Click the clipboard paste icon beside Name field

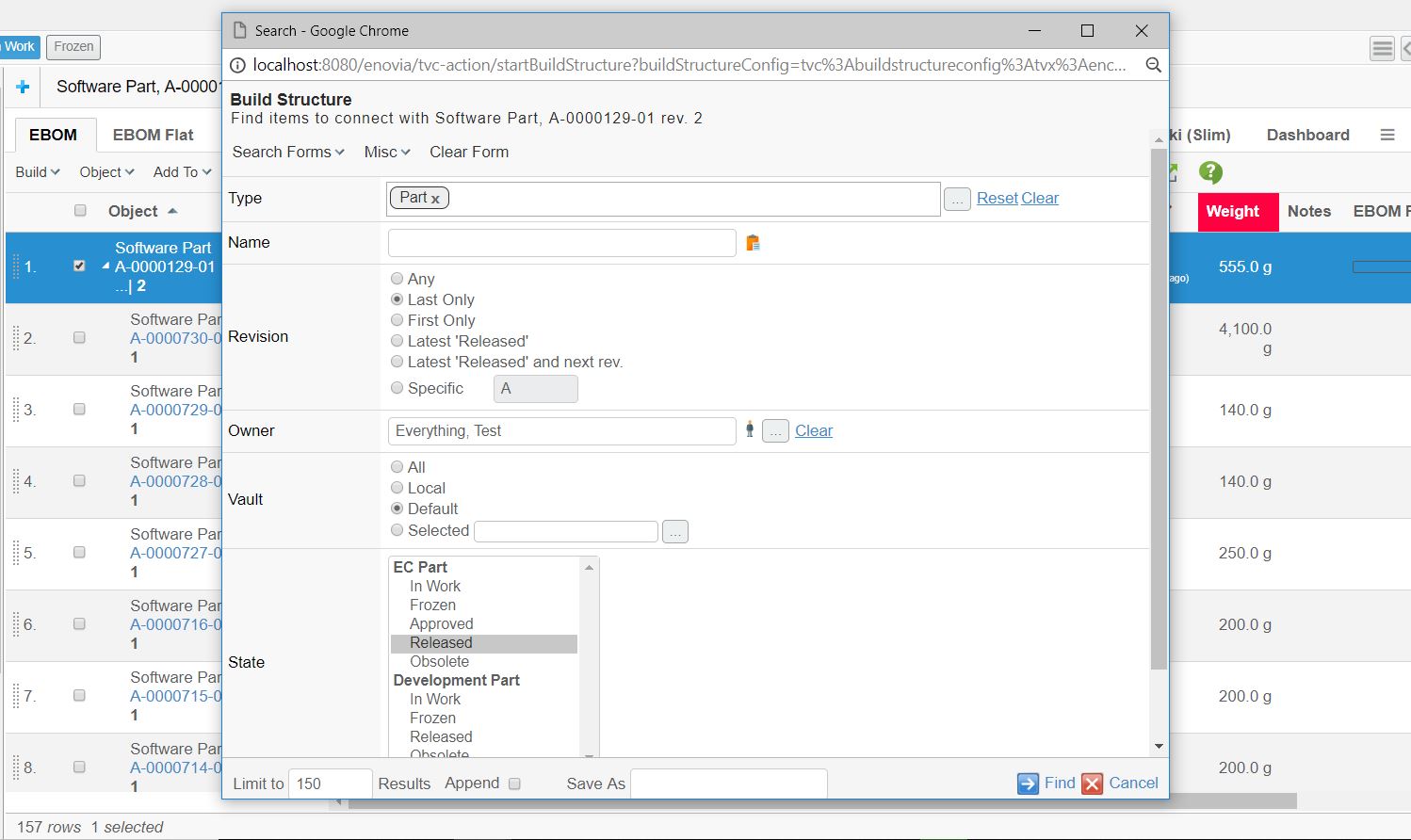[753, 243]
